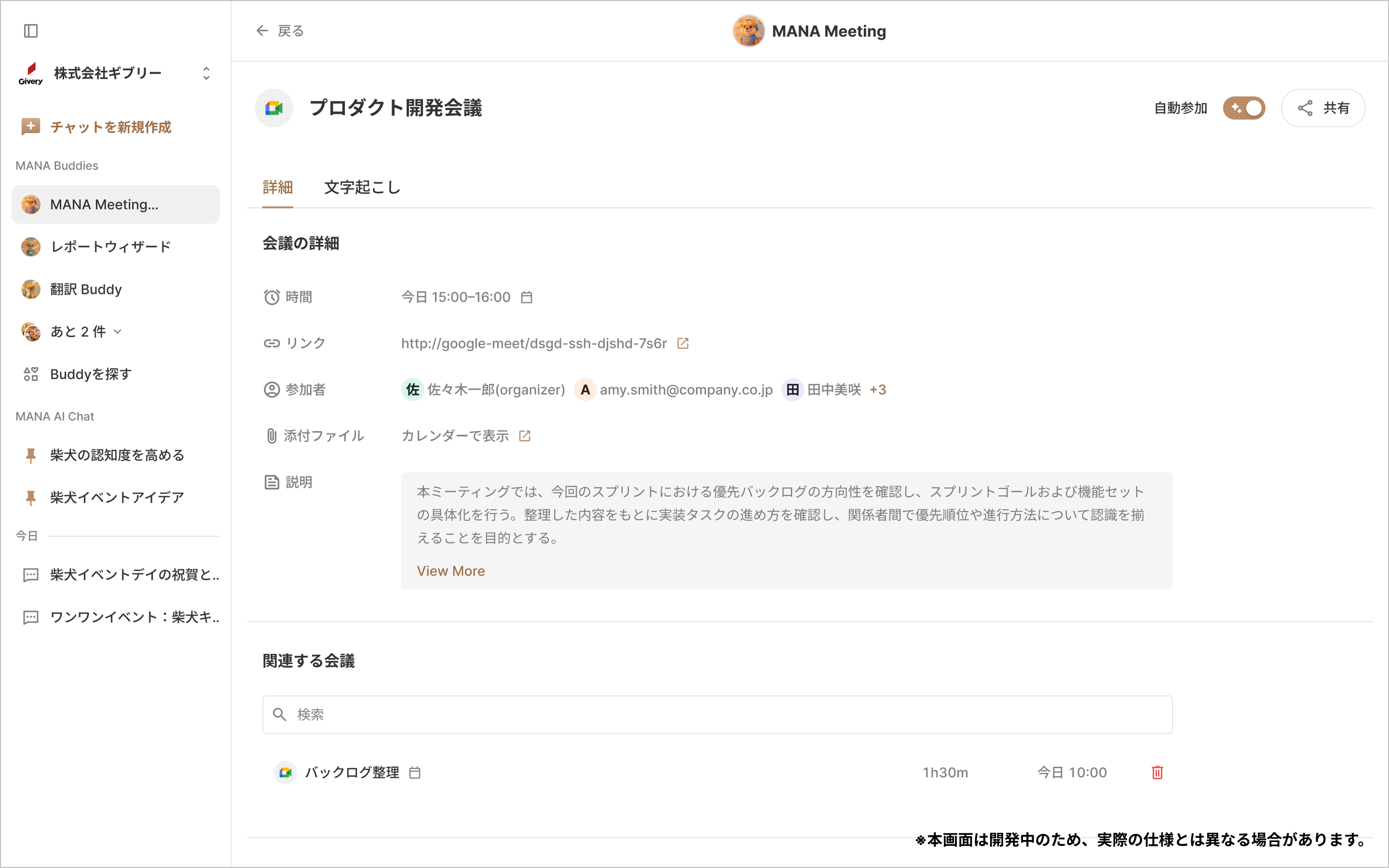
Task: Open 株式会社ギブリー workspace switcher
Action: (x=206, y=73)
